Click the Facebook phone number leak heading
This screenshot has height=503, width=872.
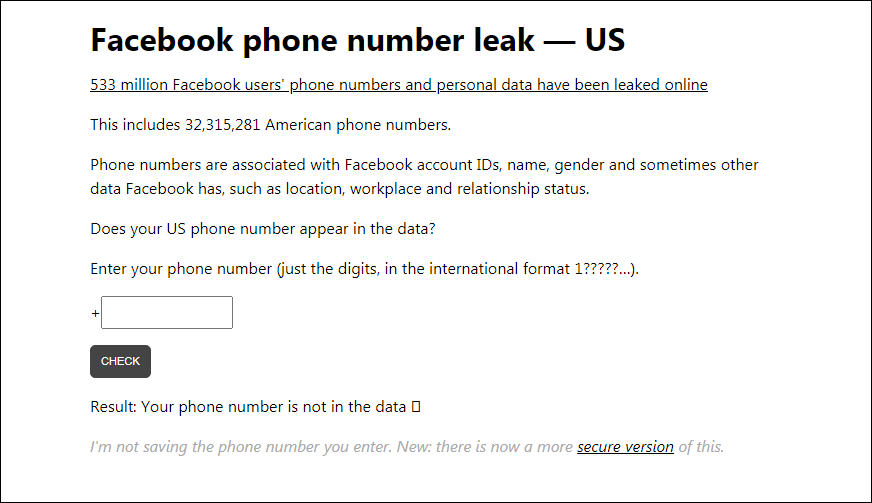tap(358, 40)
